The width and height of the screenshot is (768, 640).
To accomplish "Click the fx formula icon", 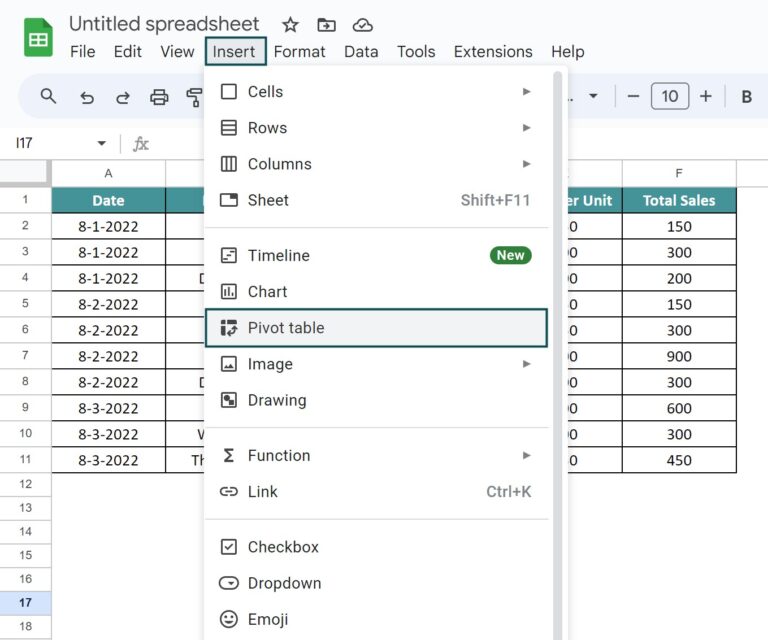I will click(x=141, y=144).
